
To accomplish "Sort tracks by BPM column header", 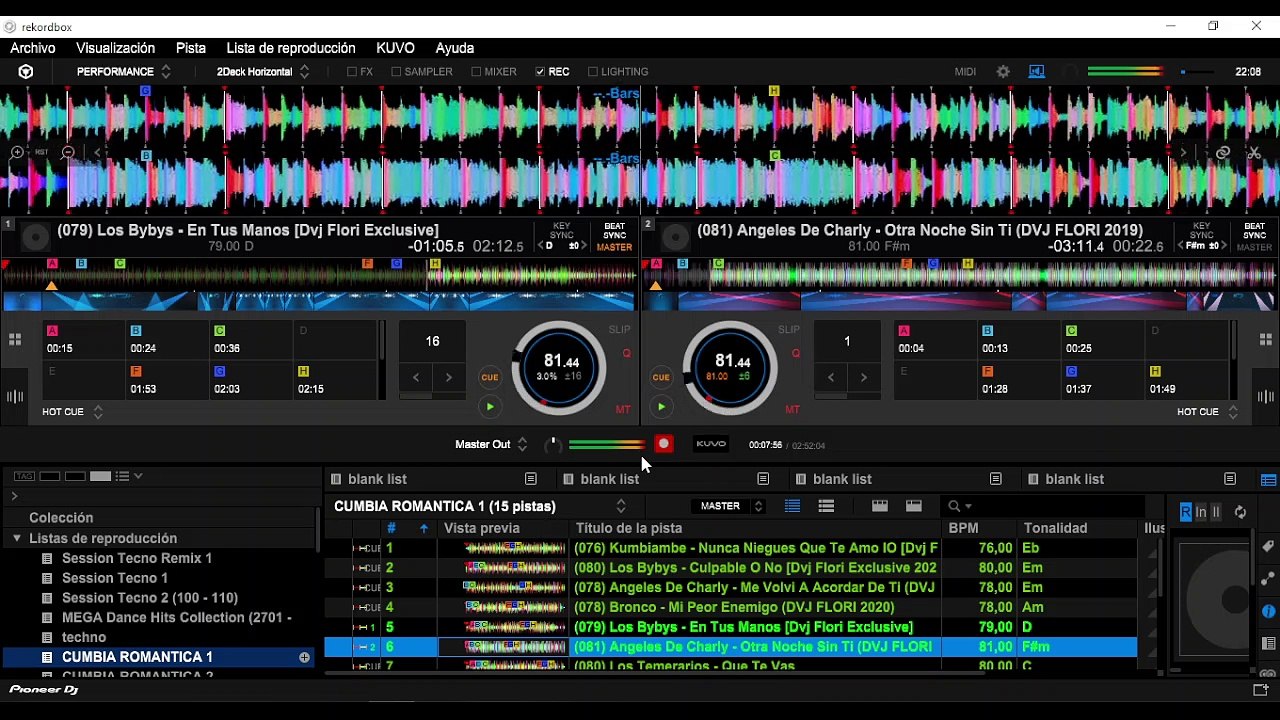I will click(x=963, y=528).
